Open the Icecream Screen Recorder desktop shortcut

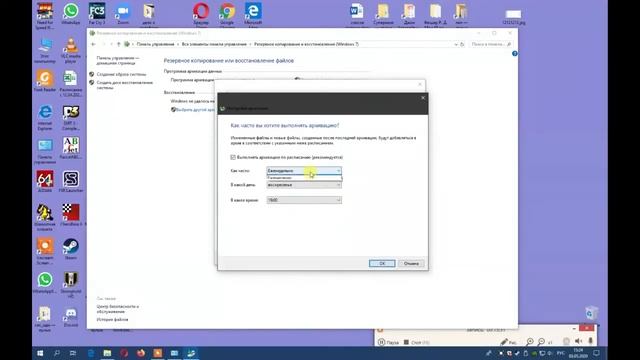[44, 251]
